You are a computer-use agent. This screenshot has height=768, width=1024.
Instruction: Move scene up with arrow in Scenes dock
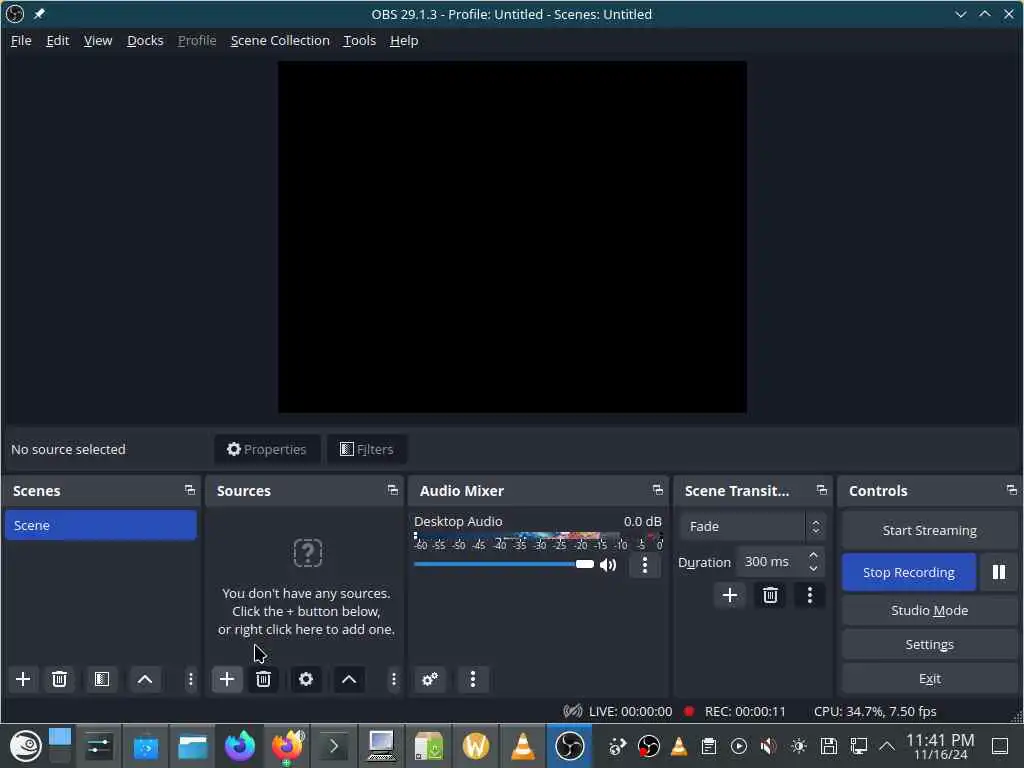tap(145, 679)
